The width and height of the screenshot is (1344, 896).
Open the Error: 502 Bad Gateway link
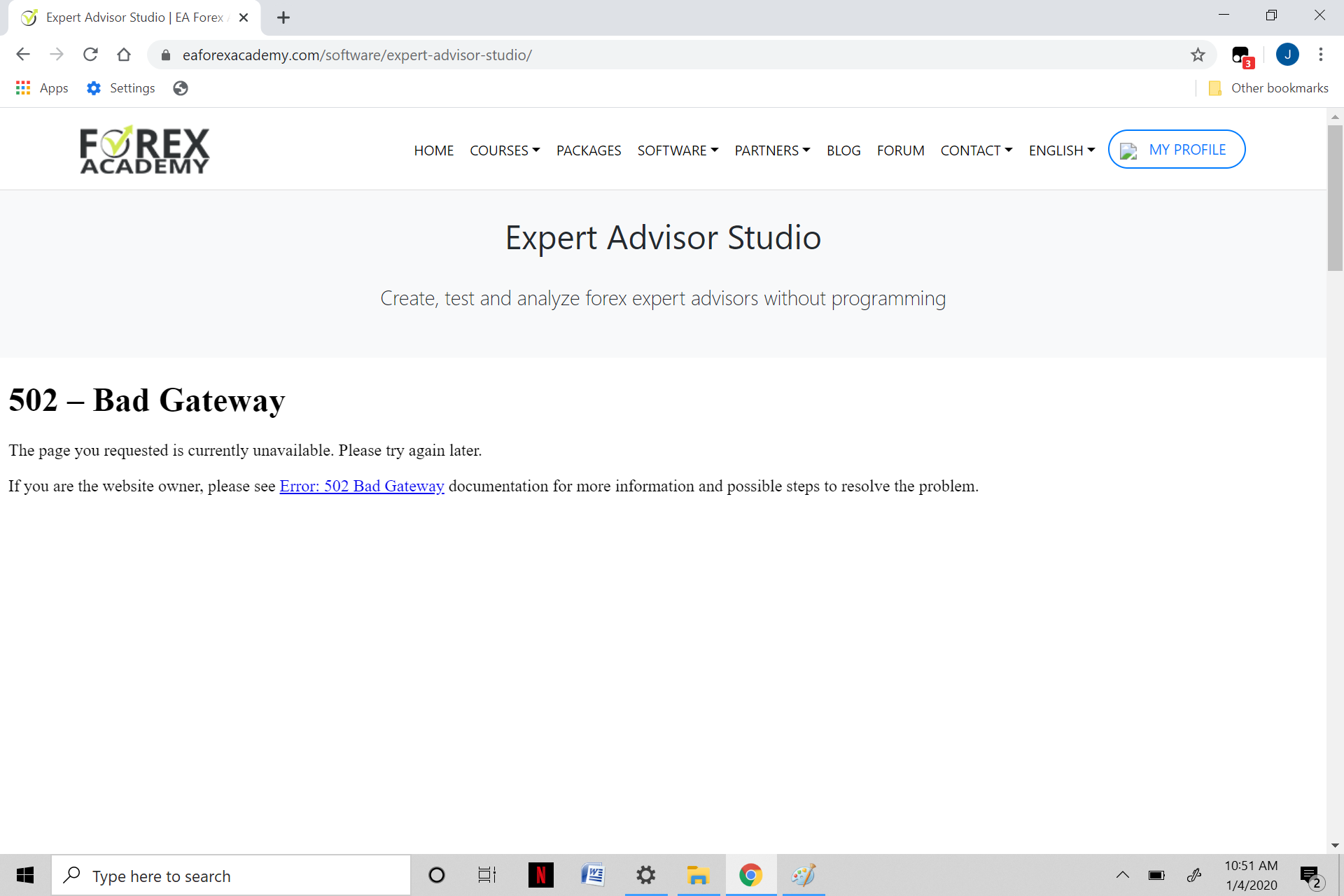tap(362, 486)
